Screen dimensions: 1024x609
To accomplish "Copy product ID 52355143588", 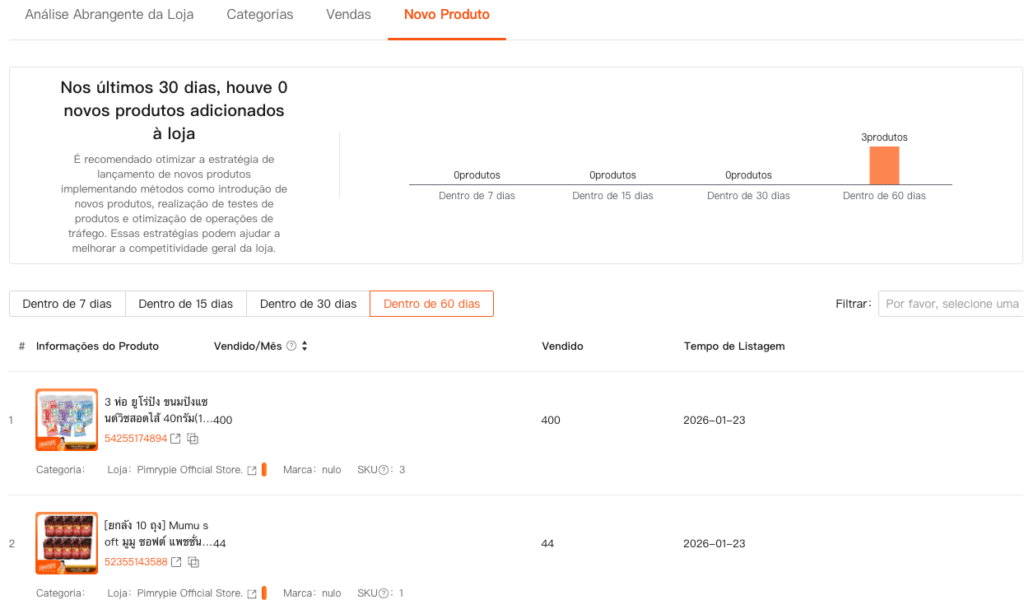I will (193, 562).
